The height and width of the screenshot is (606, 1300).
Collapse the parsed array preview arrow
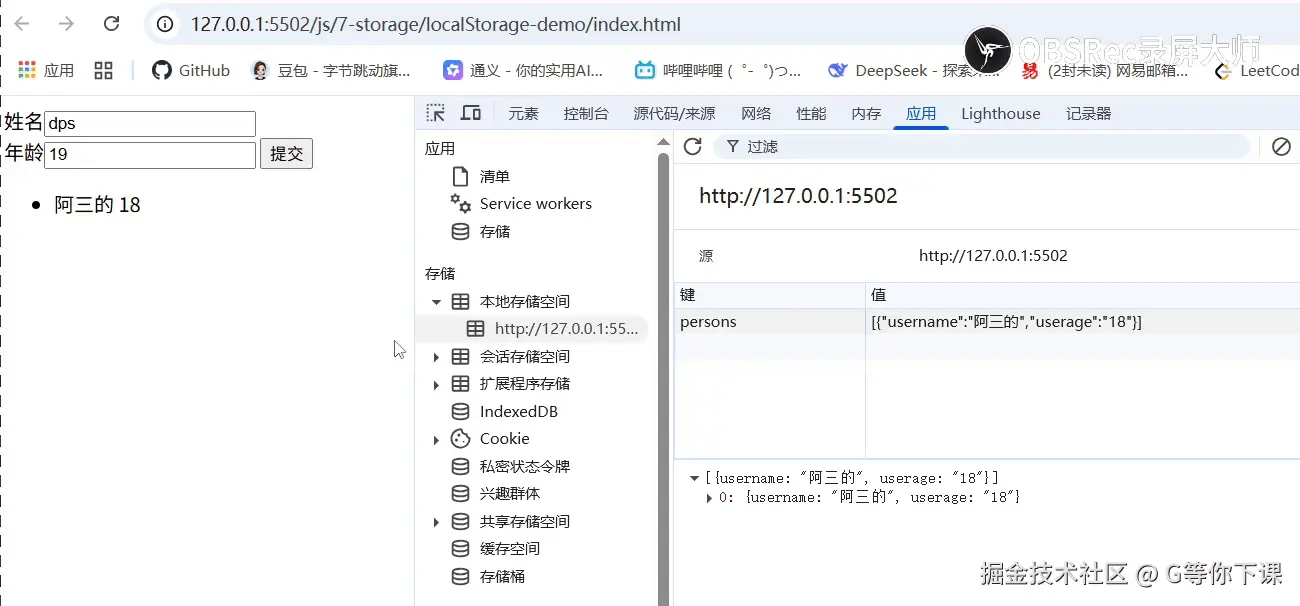(x=694, y=478)
